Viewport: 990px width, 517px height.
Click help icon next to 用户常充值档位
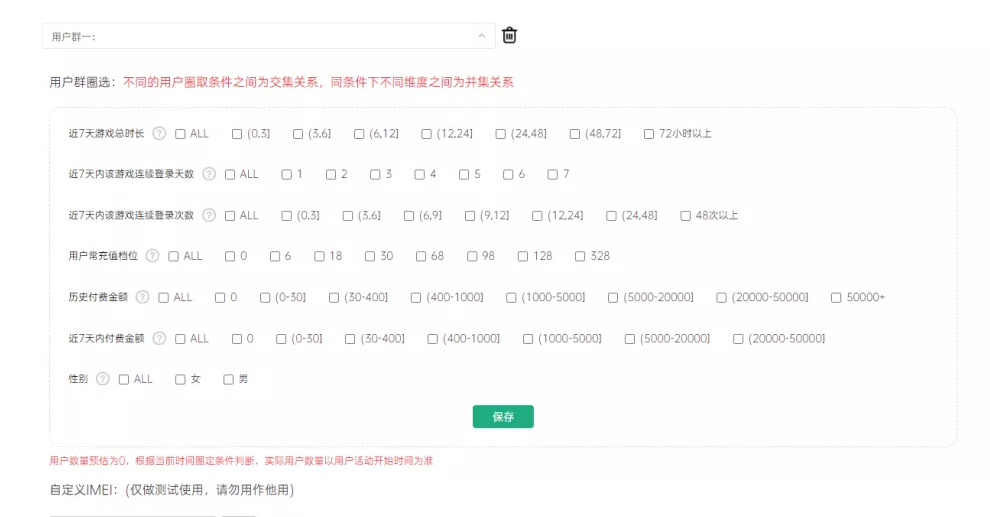tap(152, 256)
